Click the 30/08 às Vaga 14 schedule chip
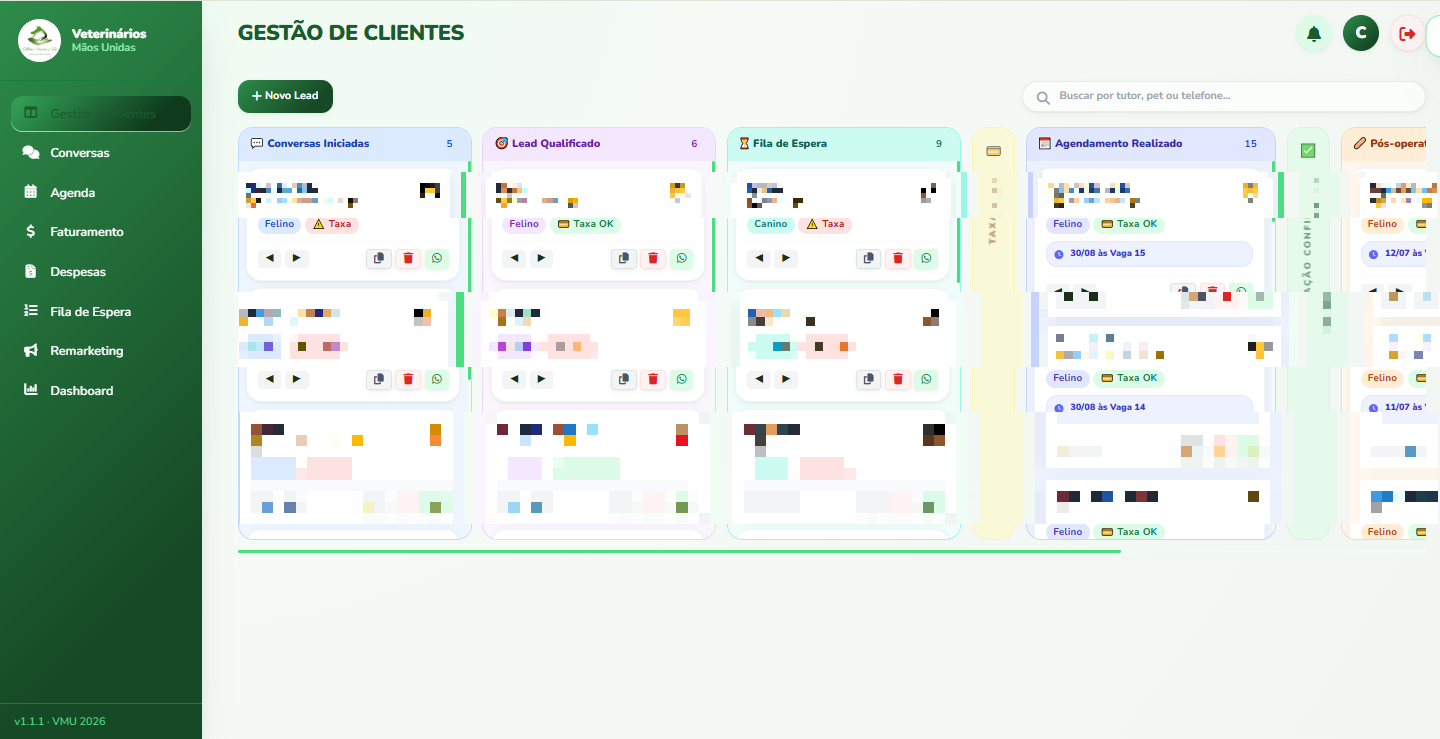Viewport: 1440px width, 739px height. click(1150, 407)
